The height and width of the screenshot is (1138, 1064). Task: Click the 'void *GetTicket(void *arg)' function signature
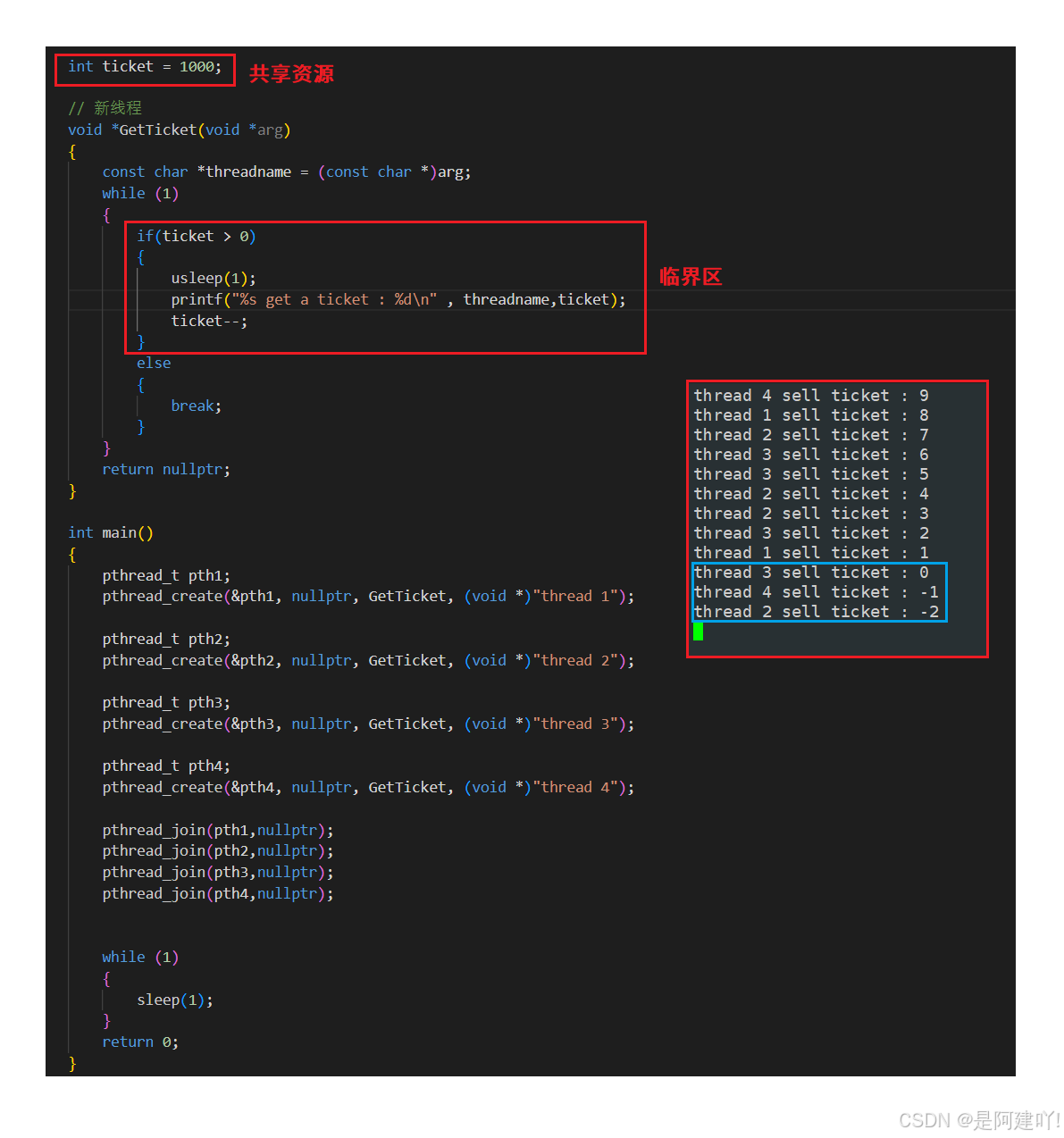[180, 130]
